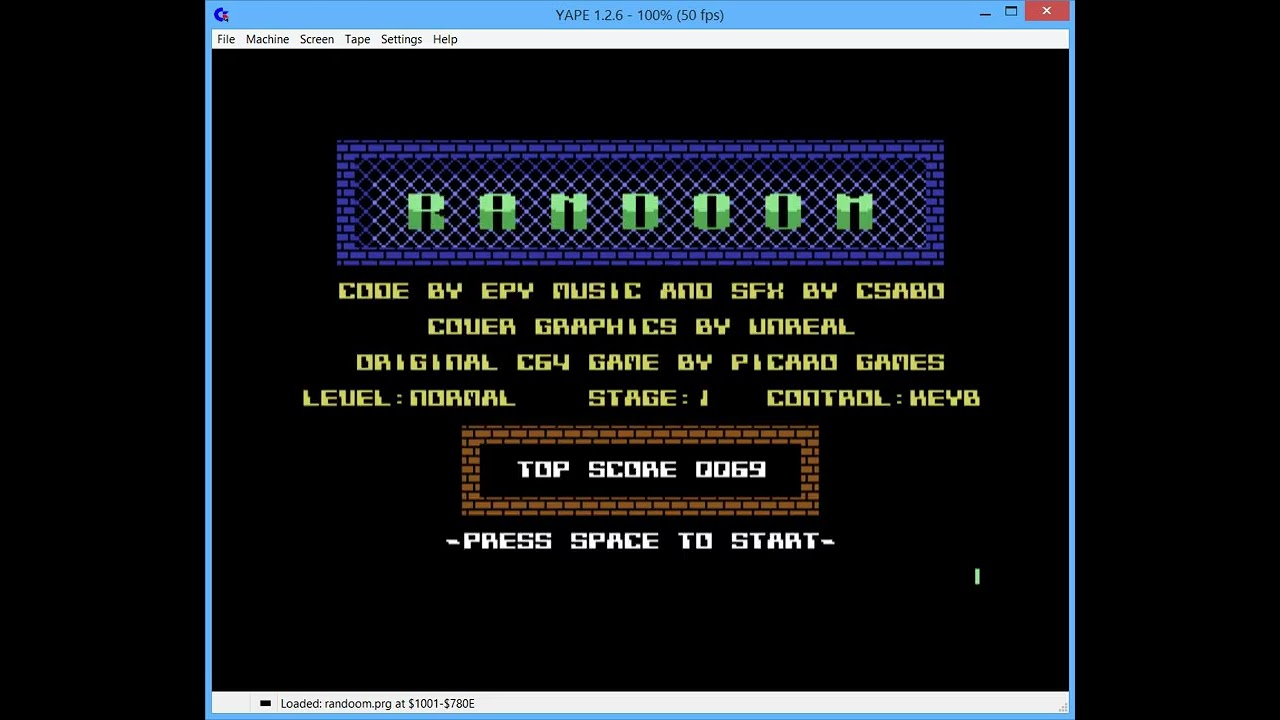Screen dimensions: 1280x720
Task: Click the 'CODE BY EPY MUSIC AND SFX BY CSABO' line
Action: [x=641, y=291]
